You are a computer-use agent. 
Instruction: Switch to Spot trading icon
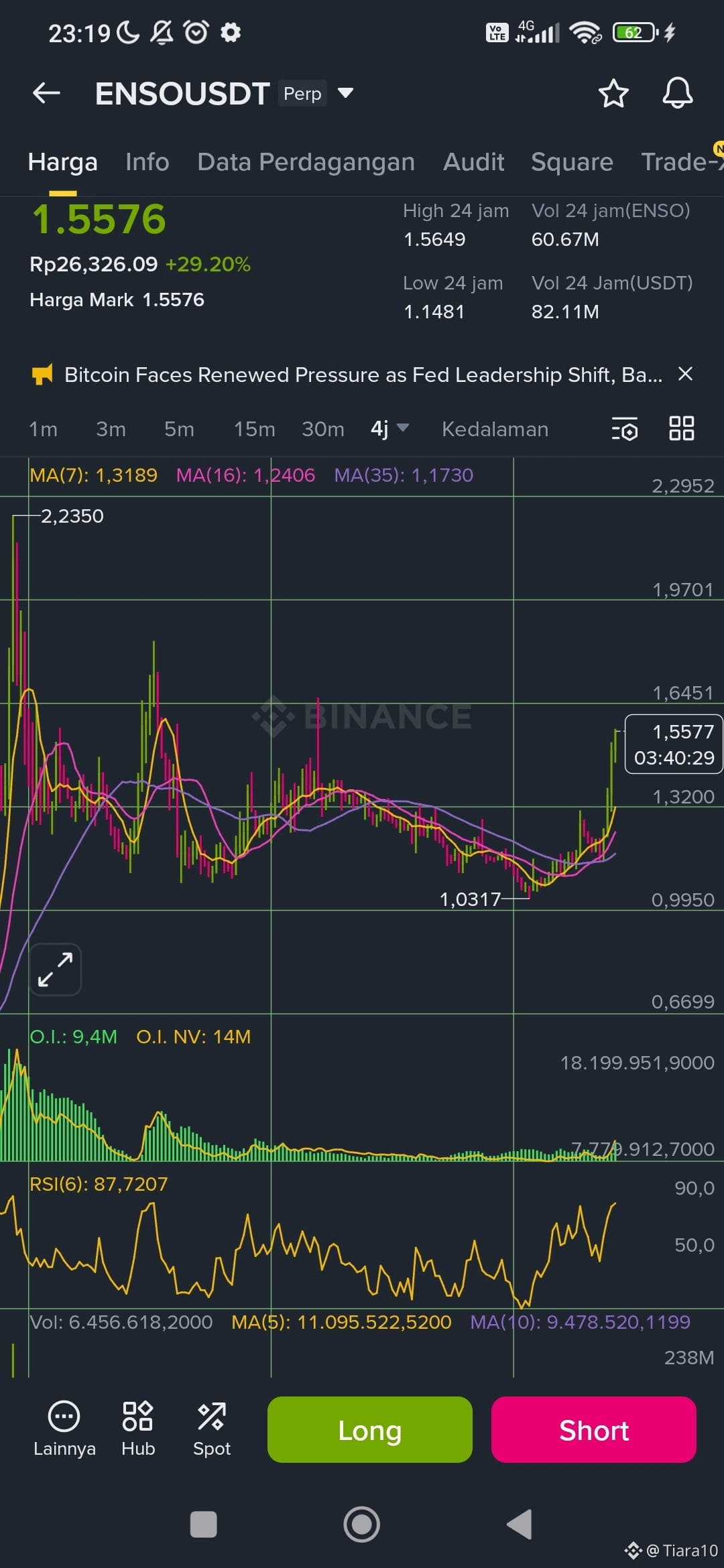coord(212,1429)
